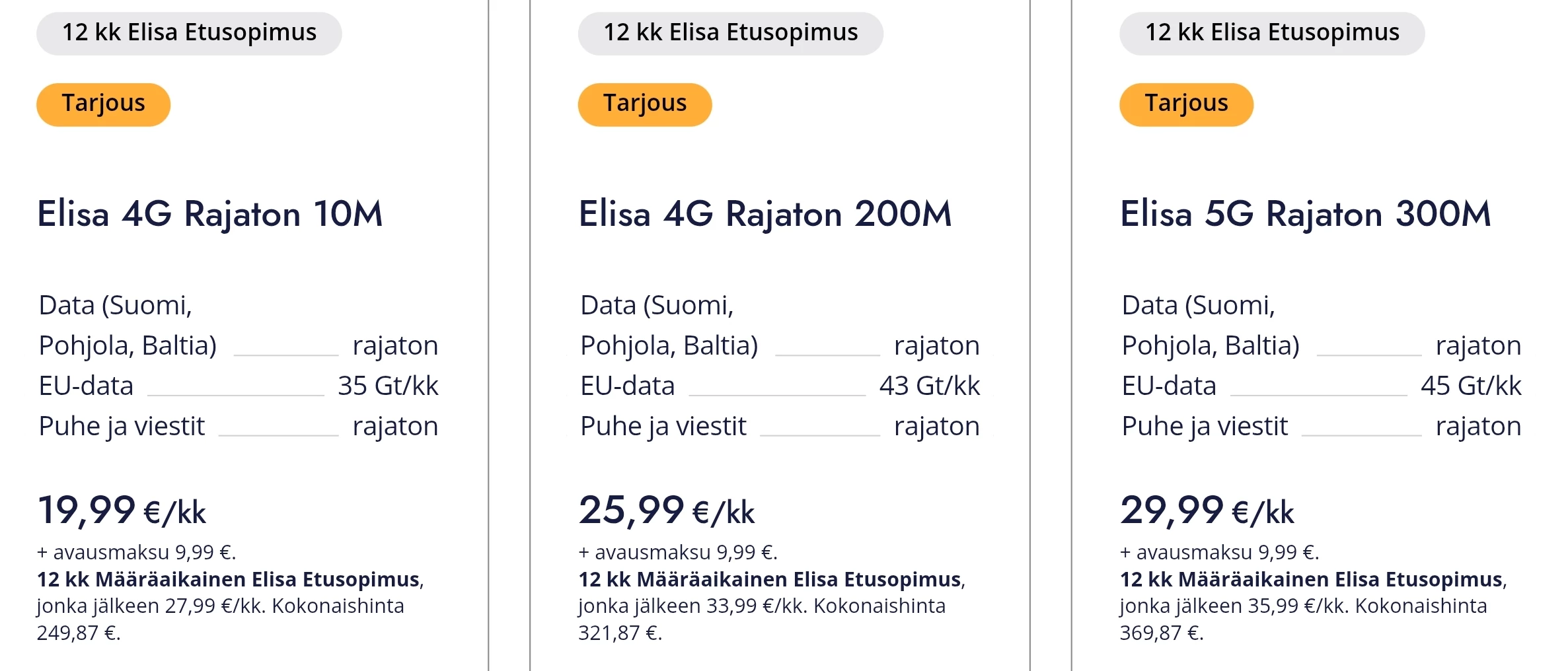Click the 45 Gt/kk EU-data value
Viewport: 1568px width, 671px height.
[1471, 386]
